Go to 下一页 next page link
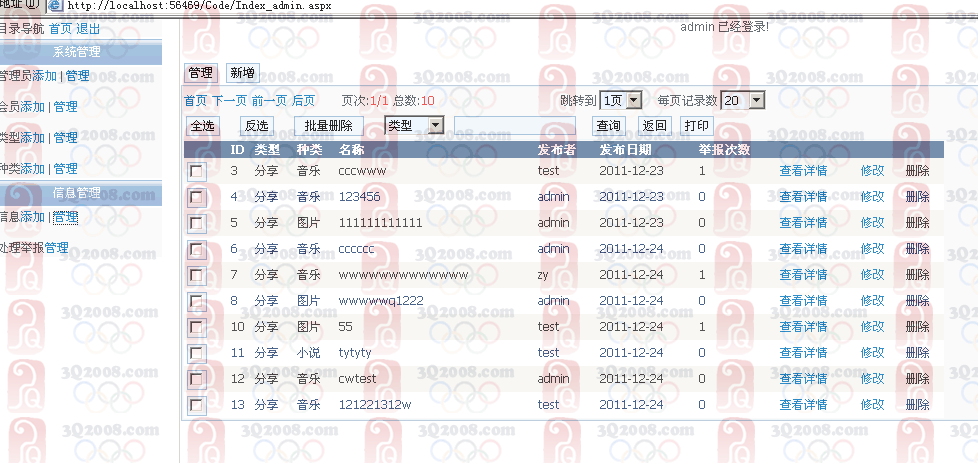The width and height of the screenshot is (978, 463). pyautogui.click(x=230, y=101)
